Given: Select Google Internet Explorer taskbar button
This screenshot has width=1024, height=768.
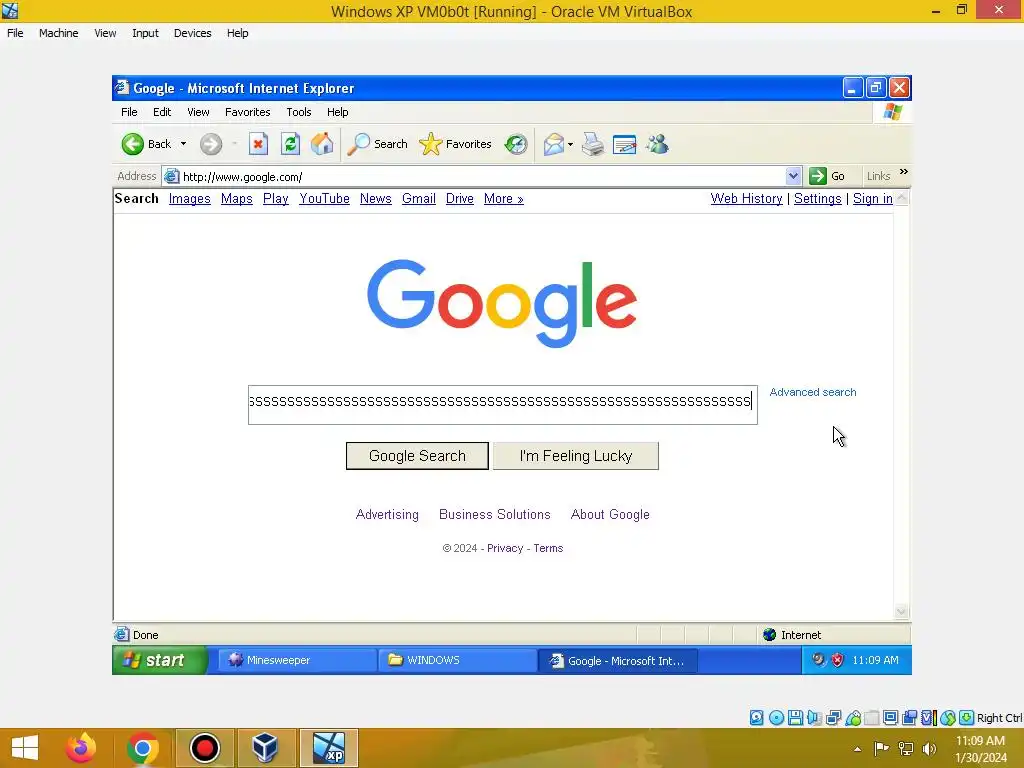Looking at the screenshot, I should pos(618,660).
